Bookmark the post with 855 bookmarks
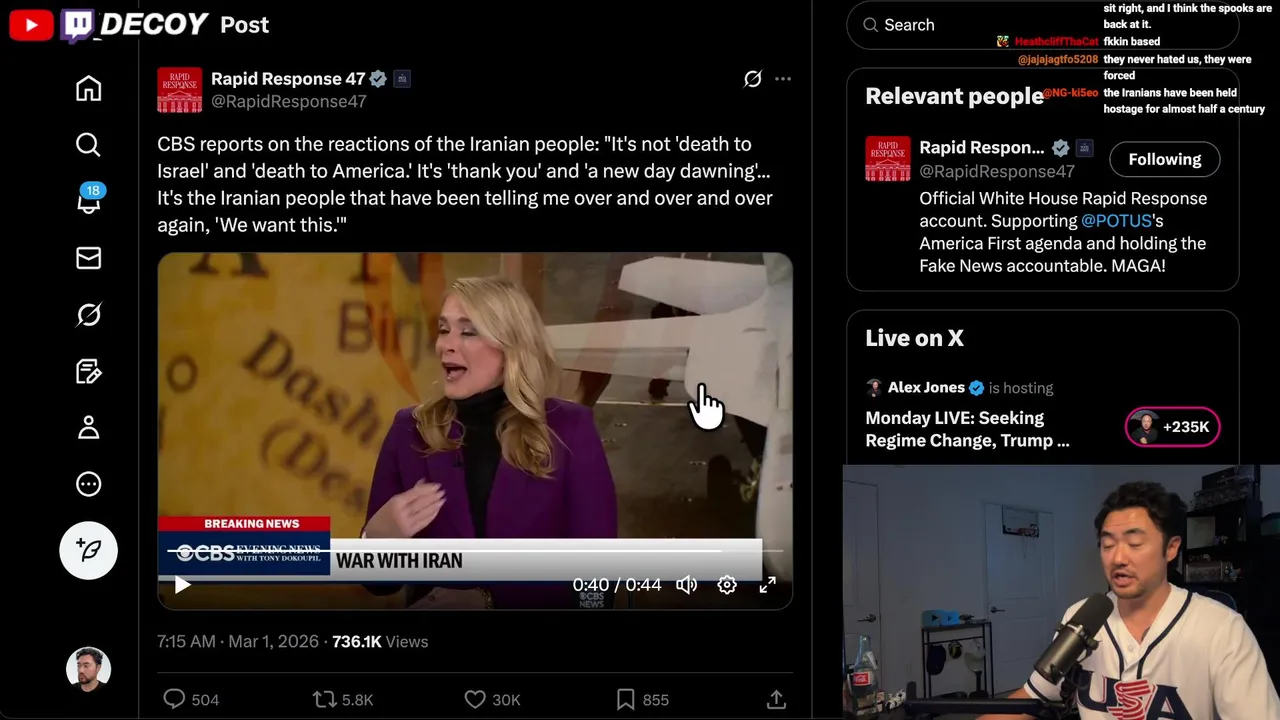Screen dimensions: 1280x720 [x=642, y=699]
